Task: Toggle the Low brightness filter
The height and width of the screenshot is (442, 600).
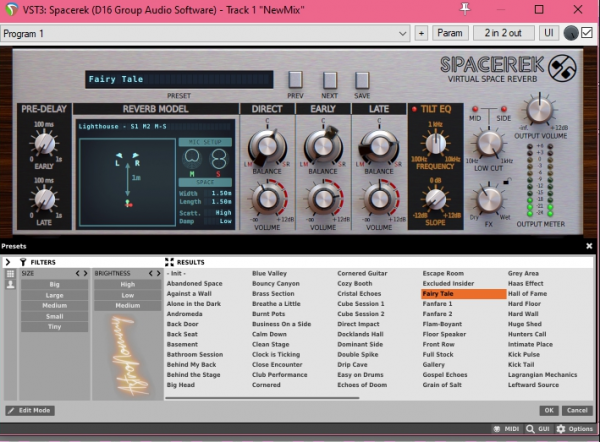Action: (127, 295)
